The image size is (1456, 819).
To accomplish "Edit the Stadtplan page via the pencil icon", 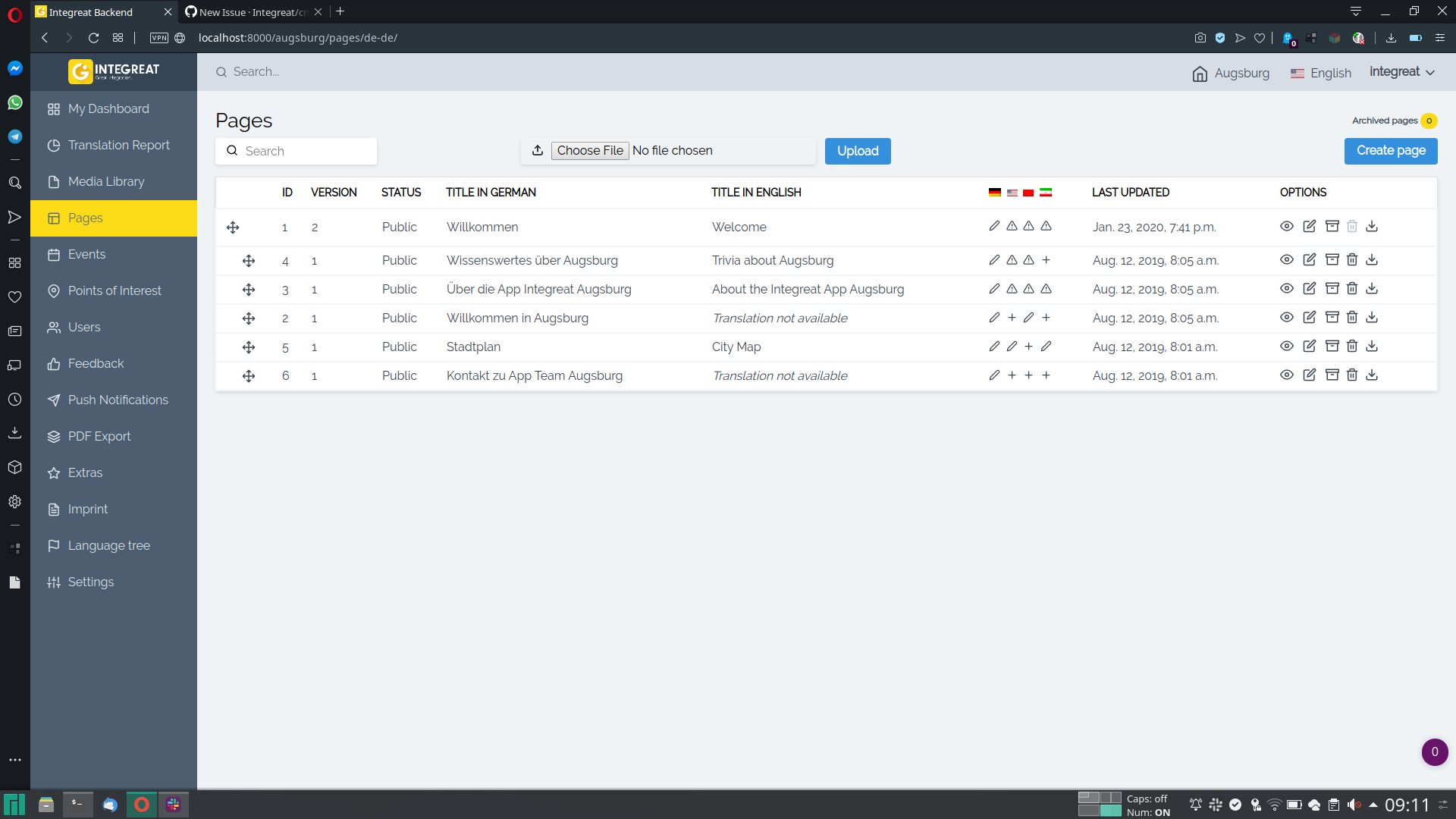I will coord(1310,346).
